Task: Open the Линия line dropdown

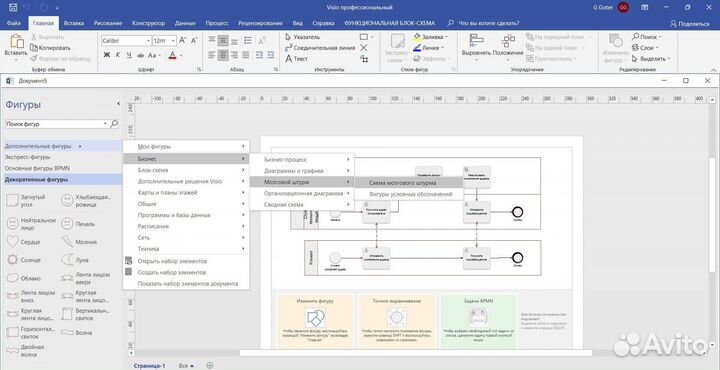Action: [x=442, y=48]
